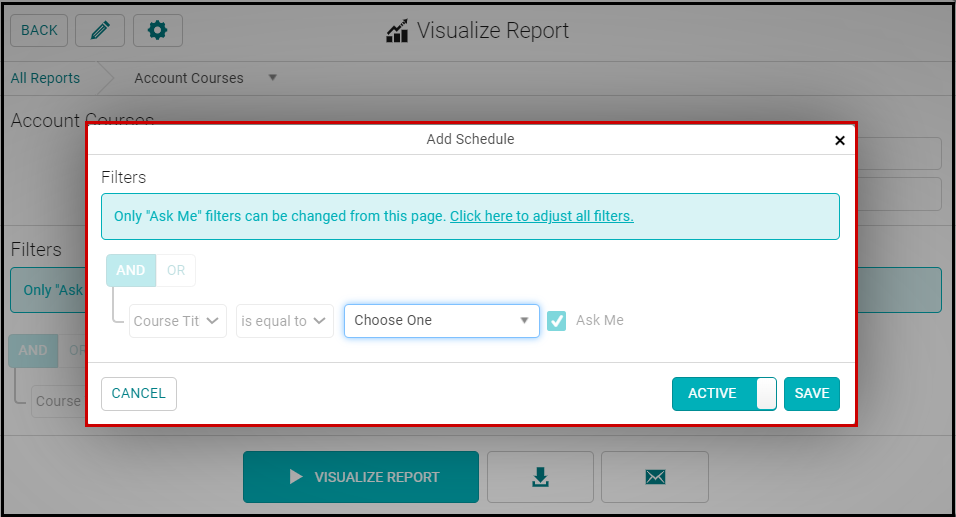Select the AND operator in dialog
The image size is (956, 517).
pyautogui.click(x=131, y=270)
